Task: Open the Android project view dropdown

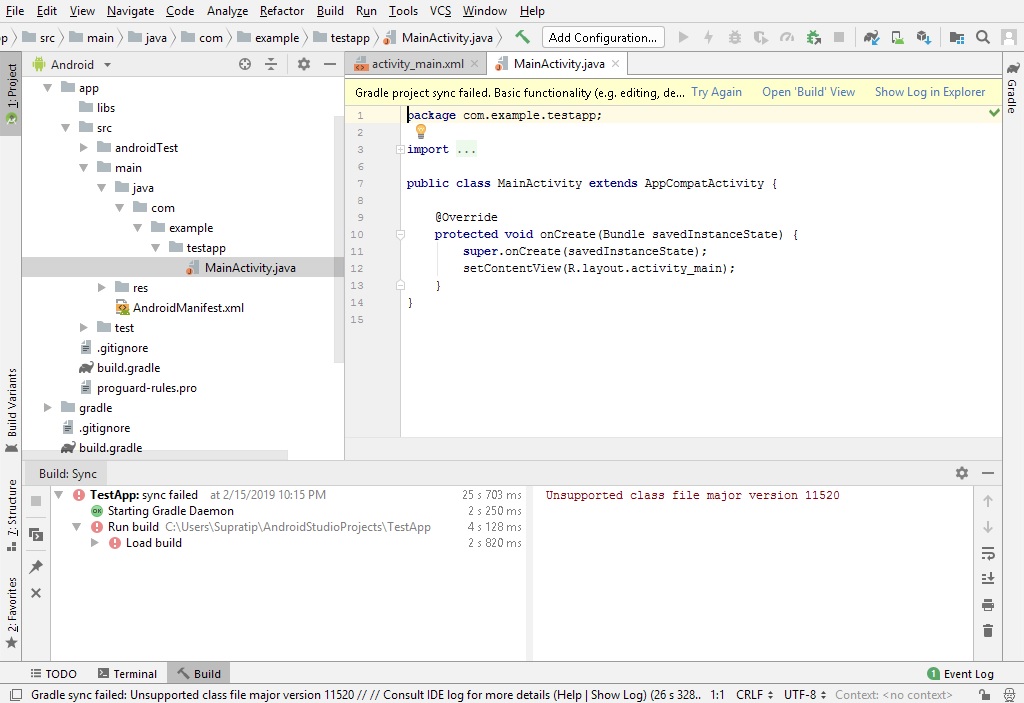Action: 107,64
